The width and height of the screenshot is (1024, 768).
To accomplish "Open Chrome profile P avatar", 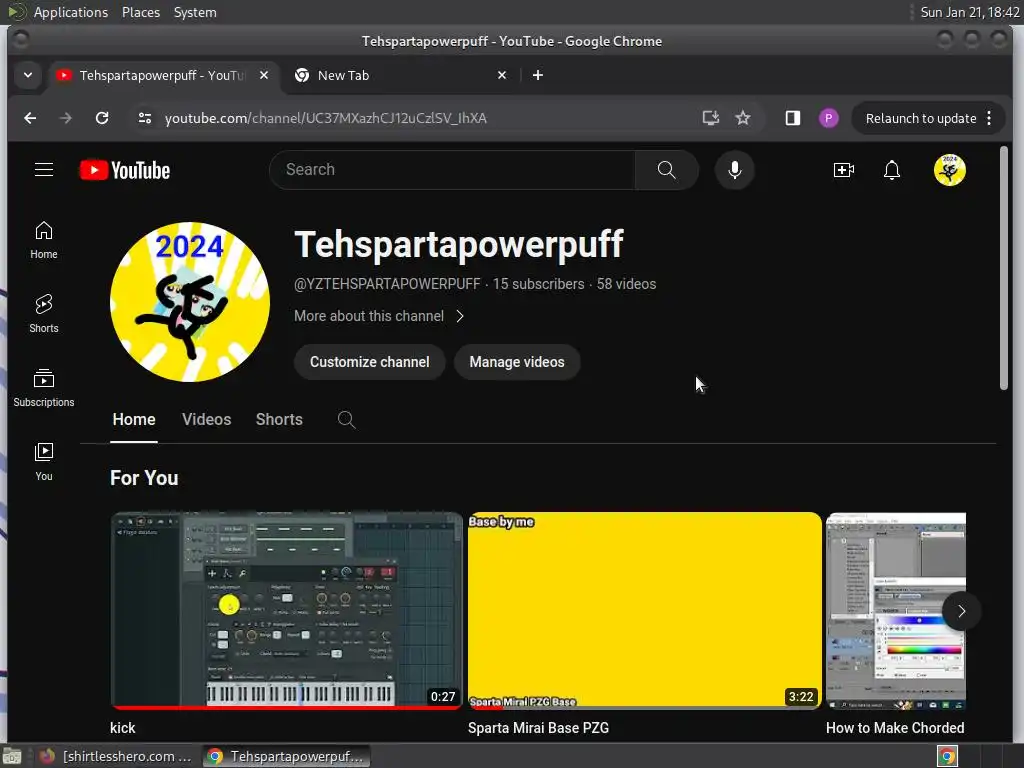I will pos(829,118).
